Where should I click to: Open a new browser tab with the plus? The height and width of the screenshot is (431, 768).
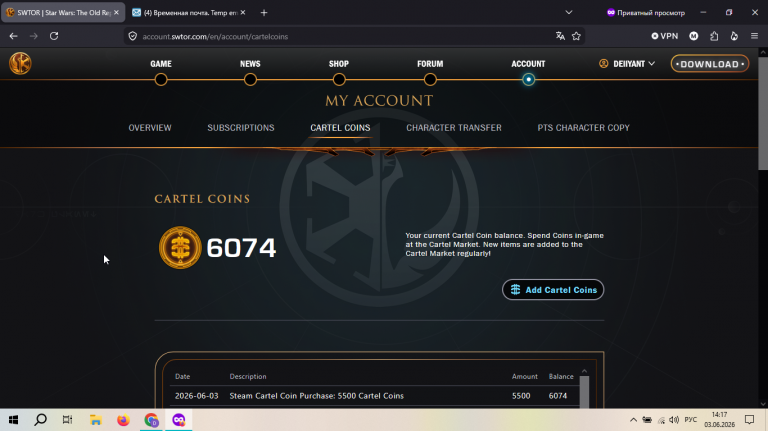tap(264, 13)
